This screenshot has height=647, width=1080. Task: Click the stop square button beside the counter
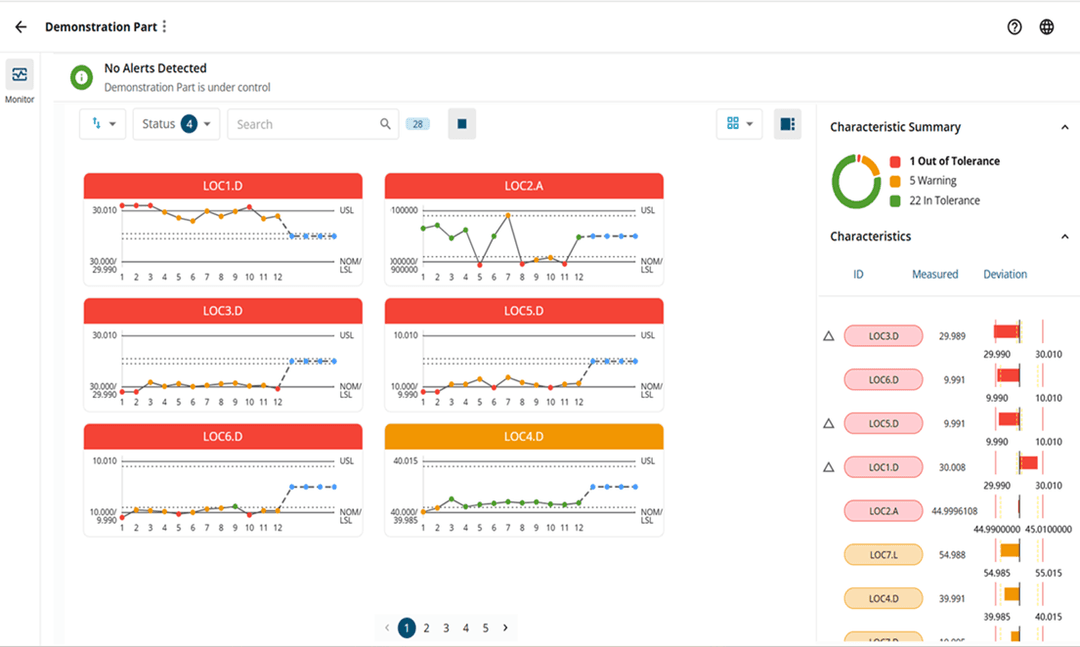pos(461,123)
